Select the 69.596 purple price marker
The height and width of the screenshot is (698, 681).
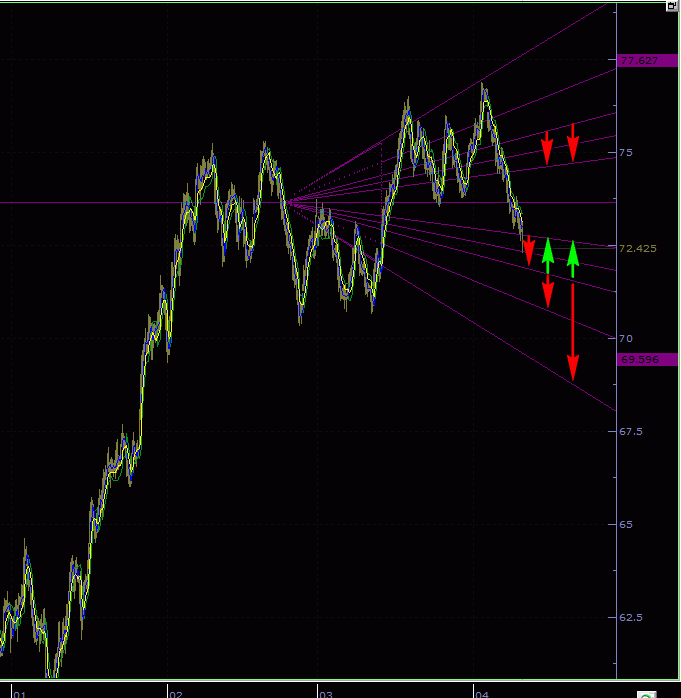click(647, 359)
